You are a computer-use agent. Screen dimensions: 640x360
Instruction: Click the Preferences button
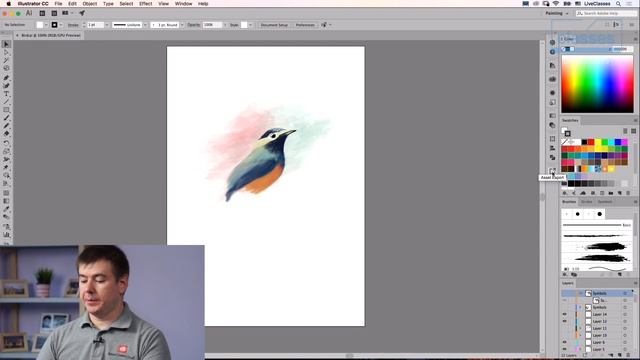pyautogui.click(x=305, y=25)
